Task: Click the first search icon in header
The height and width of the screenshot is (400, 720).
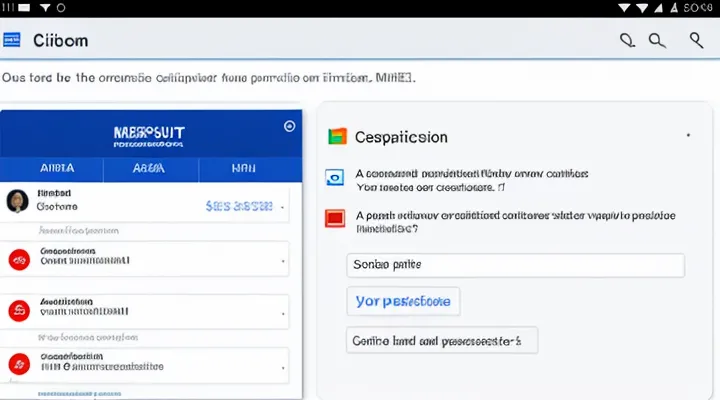Action: (627, 41)
